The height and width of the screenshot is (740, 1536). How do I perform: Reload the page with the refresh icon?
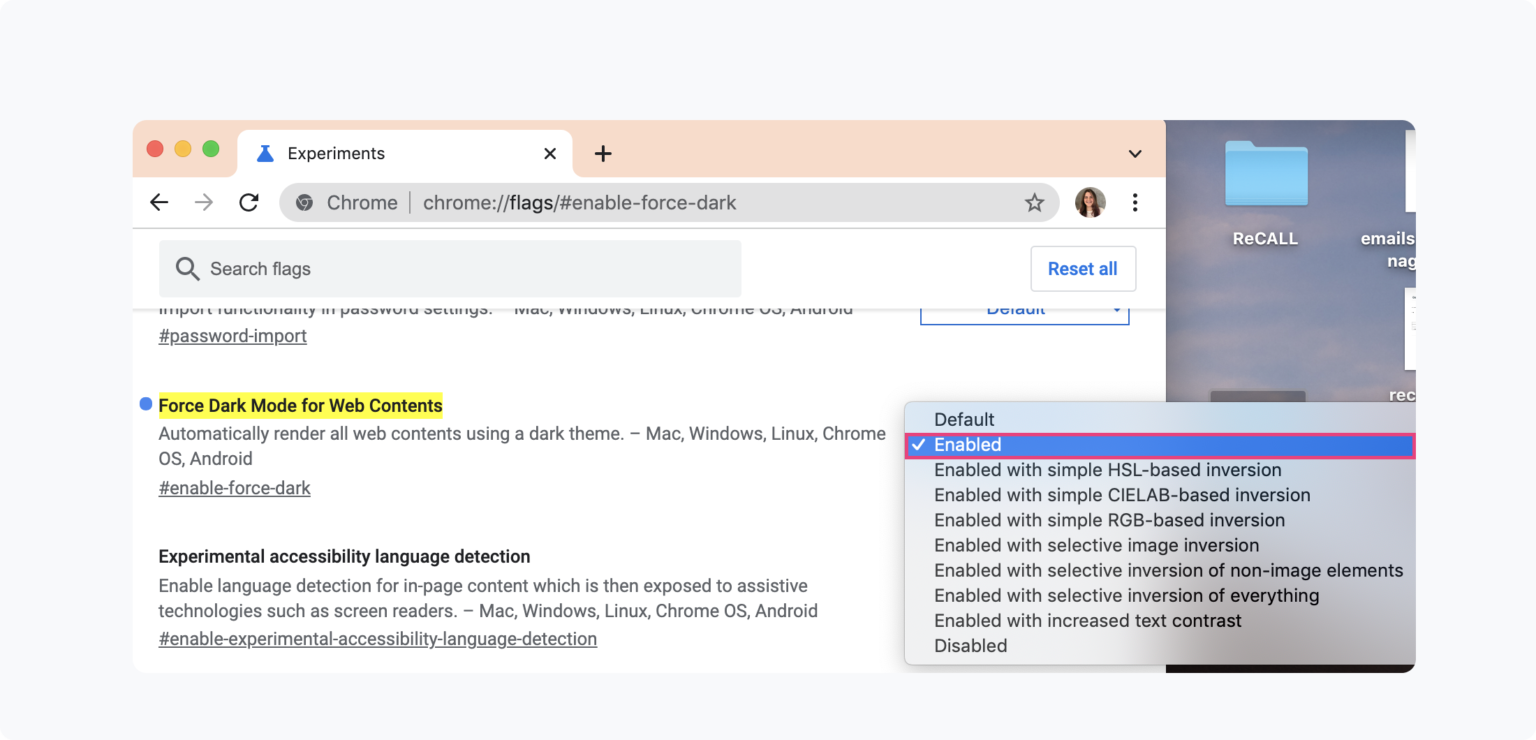(249, 203)
